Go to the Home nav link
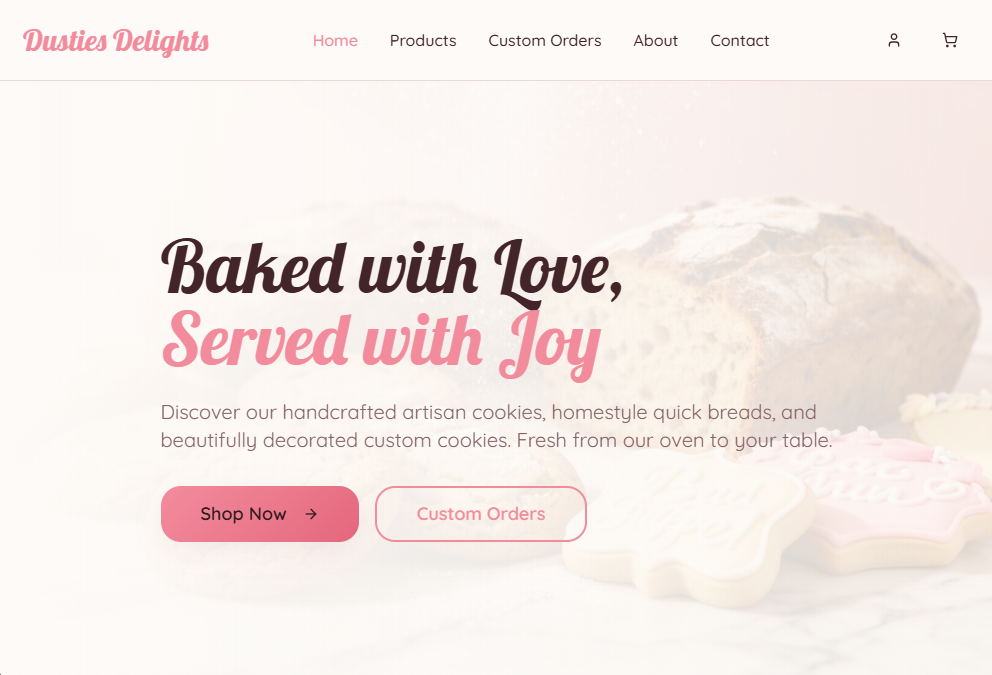This screenshot has width=992, height=675. click(x=335, y=40)
